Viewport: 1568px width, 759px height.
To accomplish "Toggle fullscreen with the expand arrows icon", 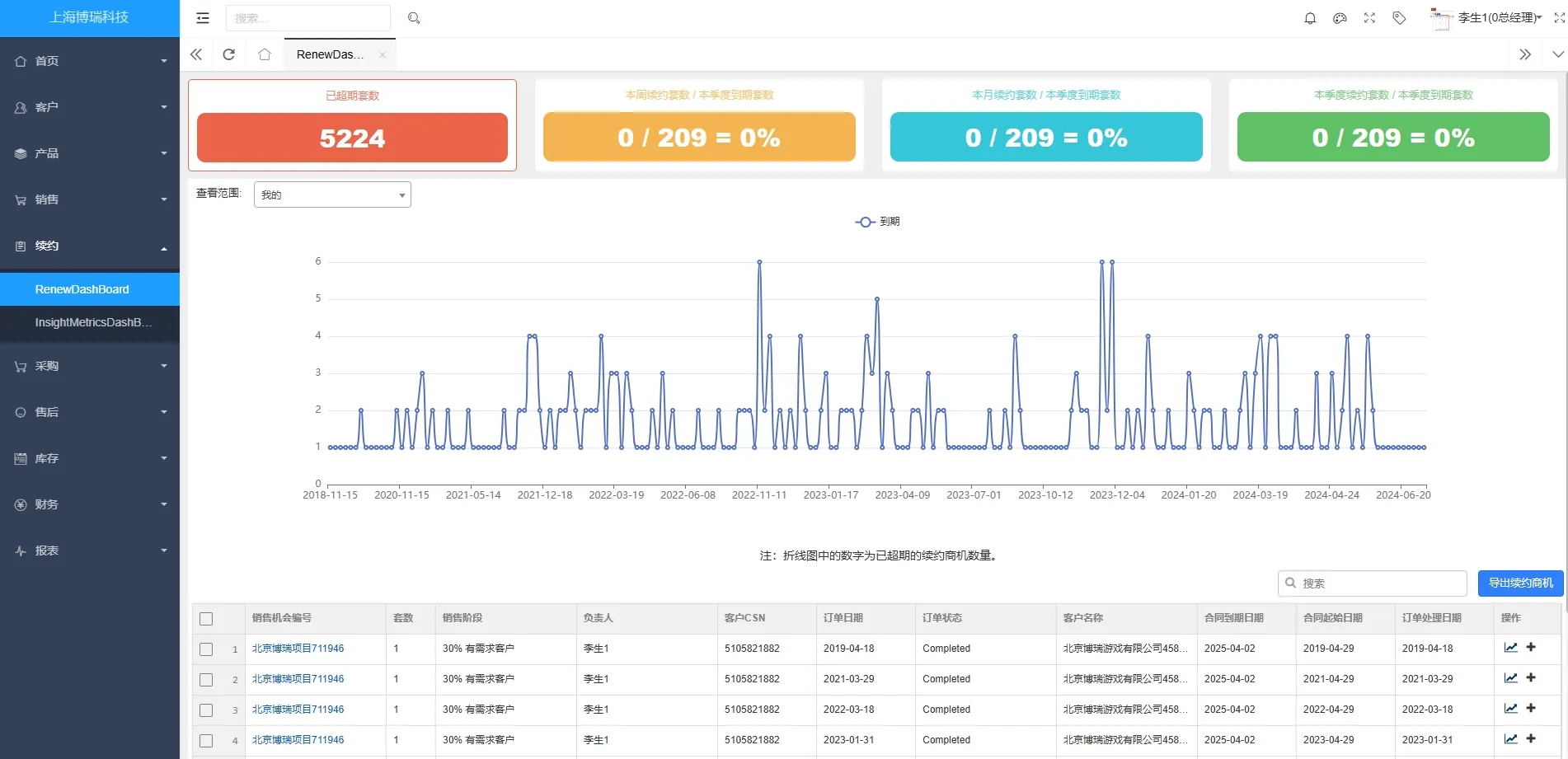I will point(1369,18).
